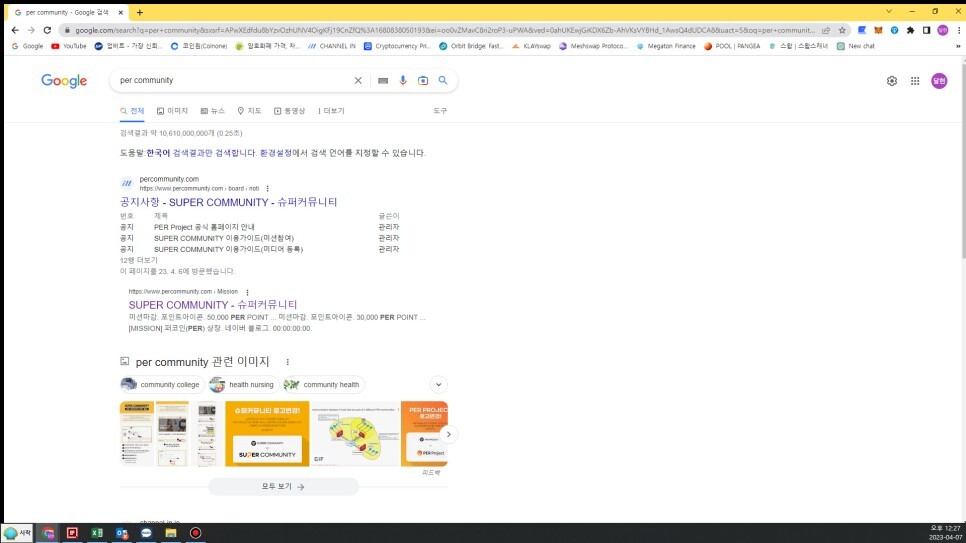Expand the image filter chips dropdown

[x=438, y=385]
